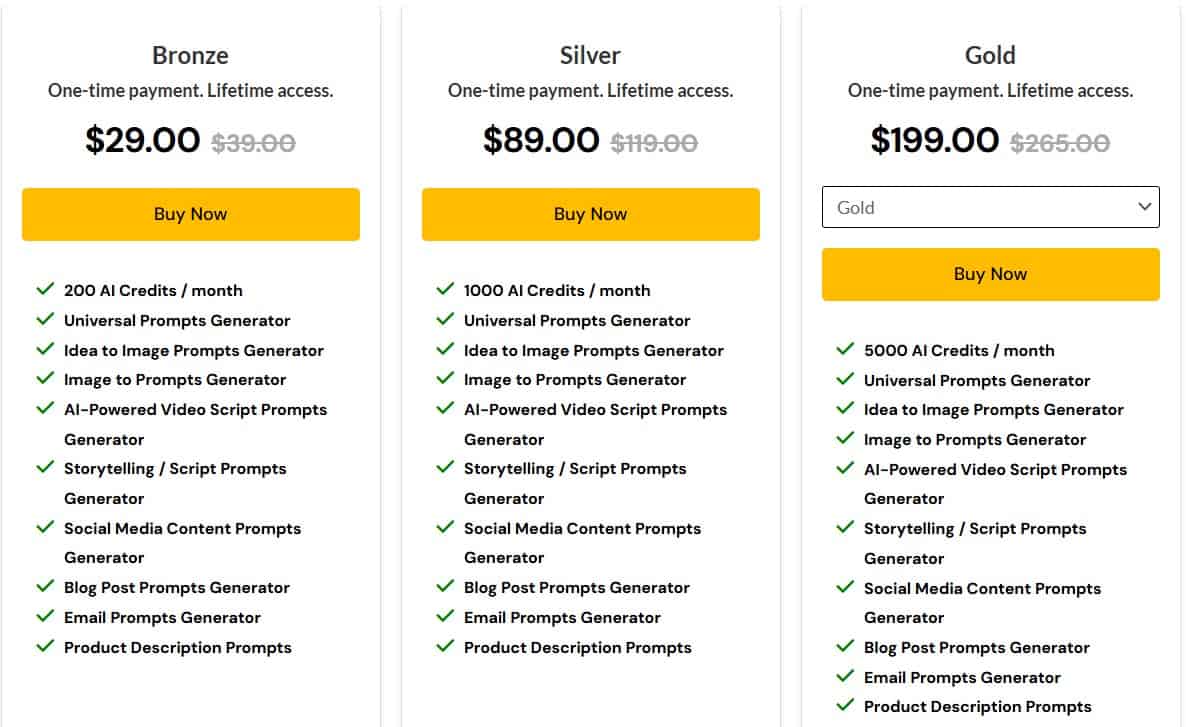This screenshot has width=1186, height=727.
Task: Click the checkmark beside 200 AI Credits
Action: coord(46,290)
